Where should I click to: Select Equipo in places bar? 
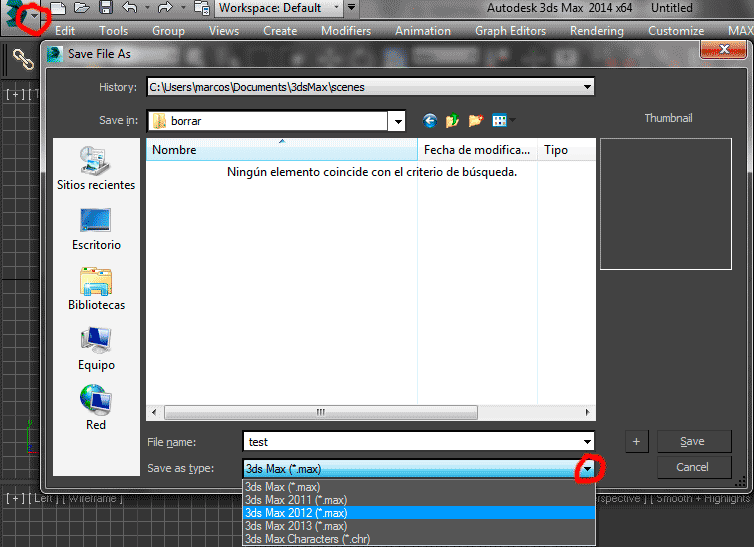pos(96,349)
